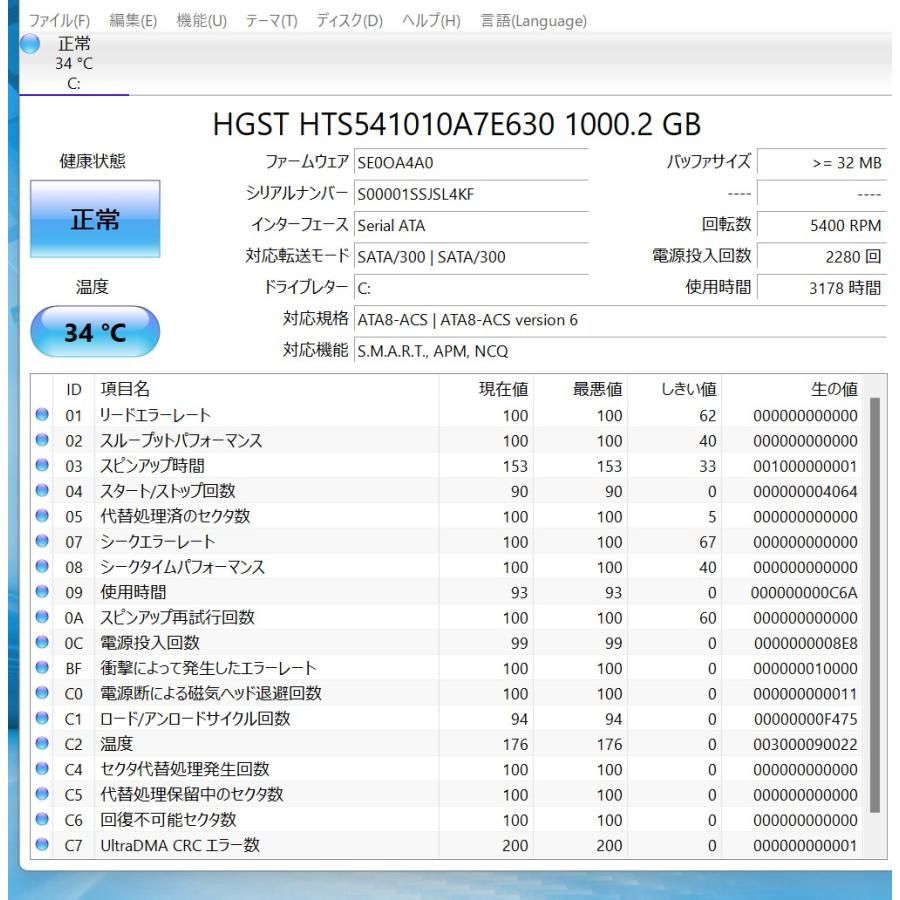Open the ファイル(F) menu
This screenshot has width=900, height=900.
pyautogui.click(x=59, y=21)
